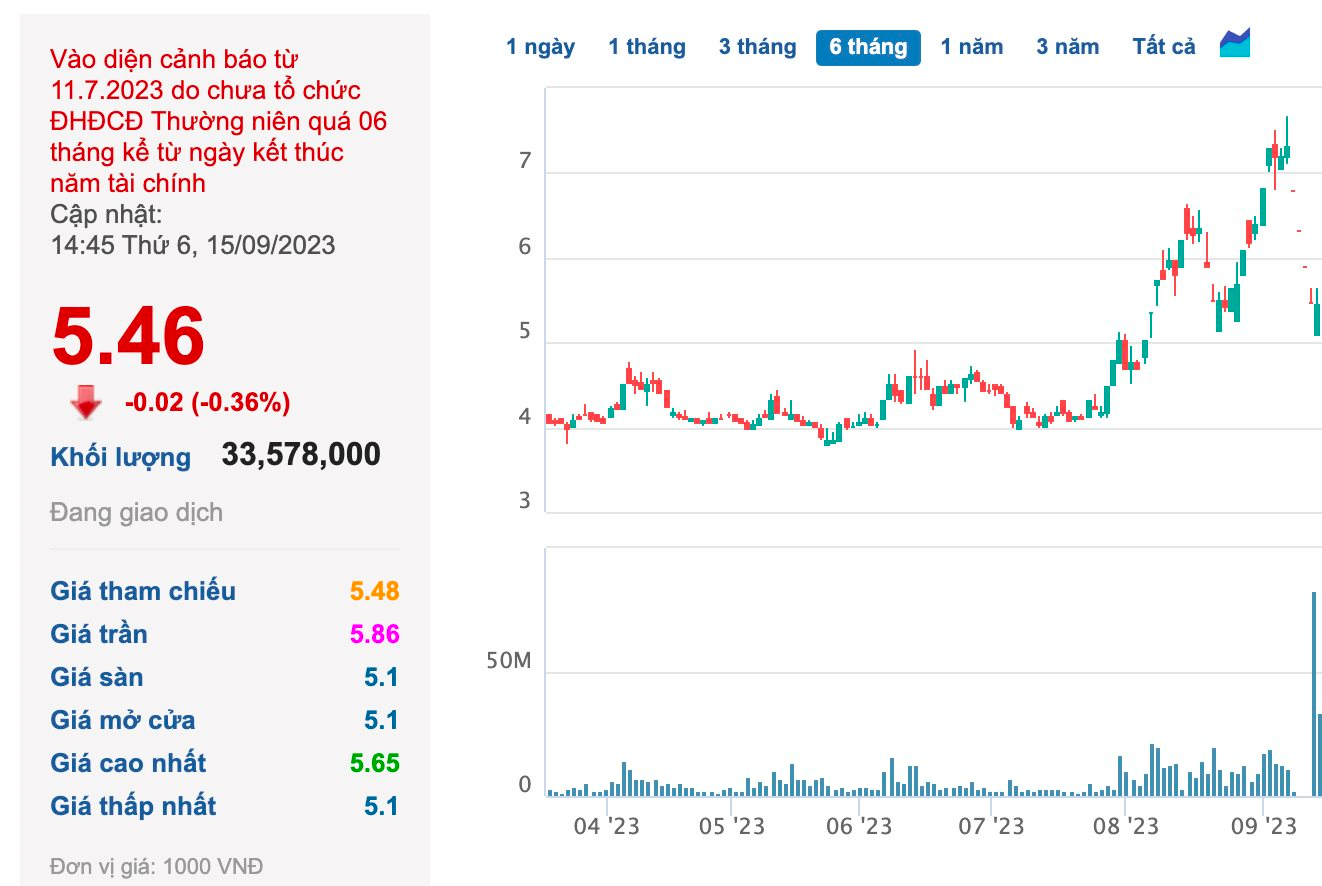The image size is (1322, 886).
Task: Click the "Giá thấp nhất" label
Action: (x=133, y=806)
